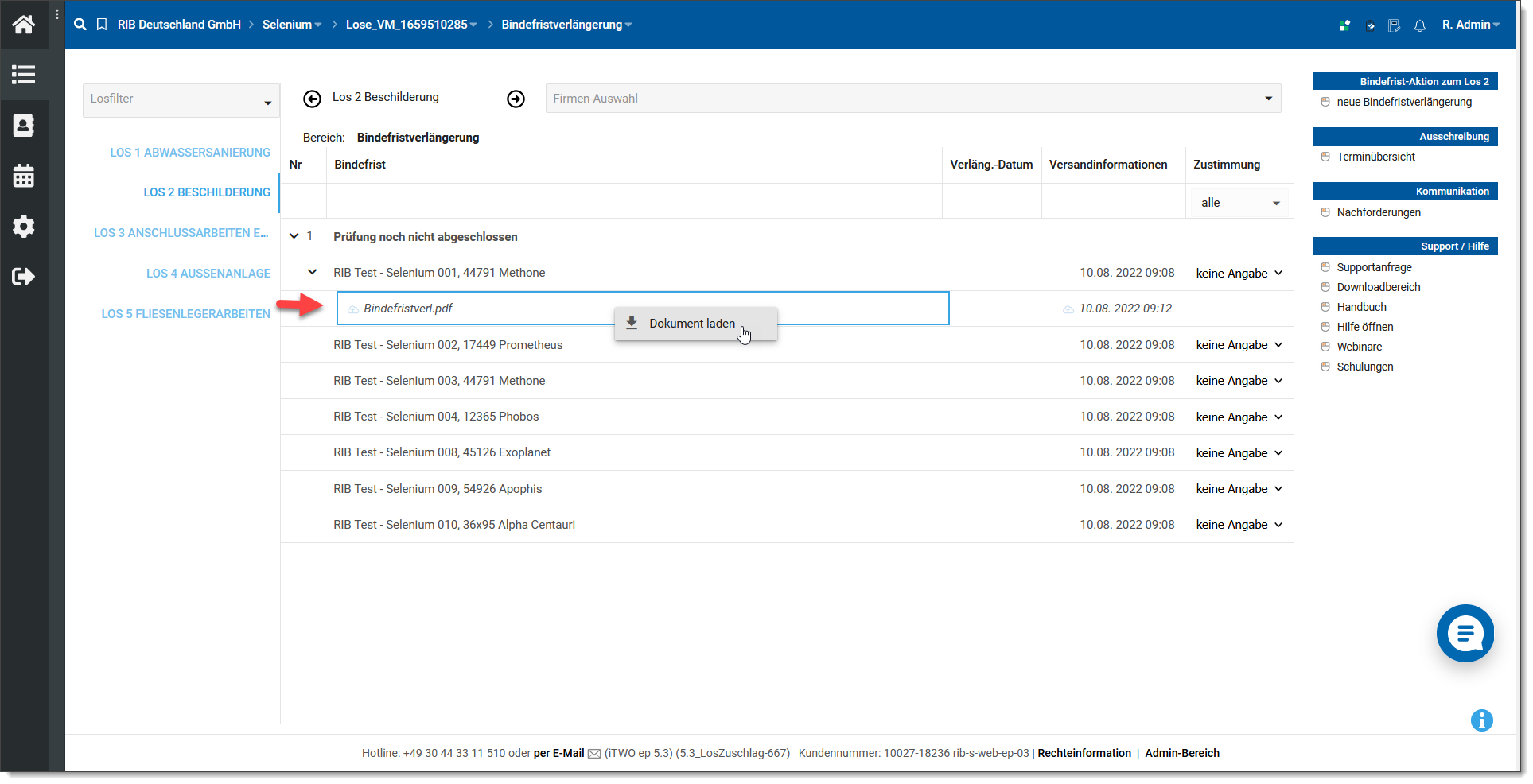Click per E-Mail link in the footer

(x=558, y=753)
